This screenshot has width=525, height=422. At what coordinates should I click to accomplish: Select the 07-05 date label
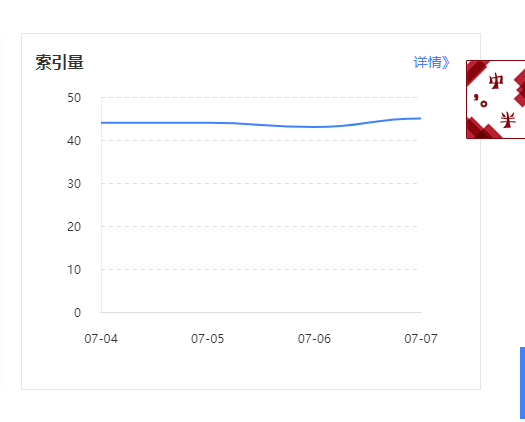click(208, 339)
